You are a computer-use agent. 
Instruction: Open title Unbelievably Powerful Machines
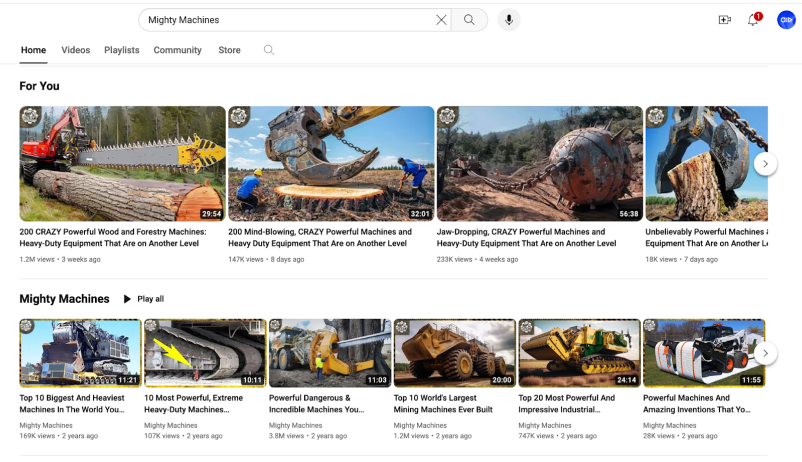706,237
